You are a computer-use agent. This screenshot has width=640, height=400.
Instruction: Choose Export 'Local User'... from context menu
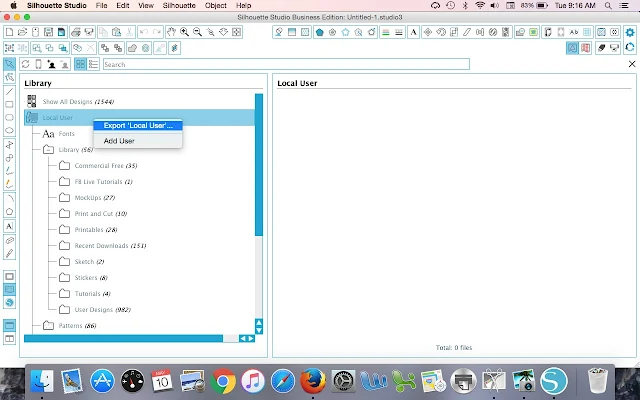coord(138,125)
